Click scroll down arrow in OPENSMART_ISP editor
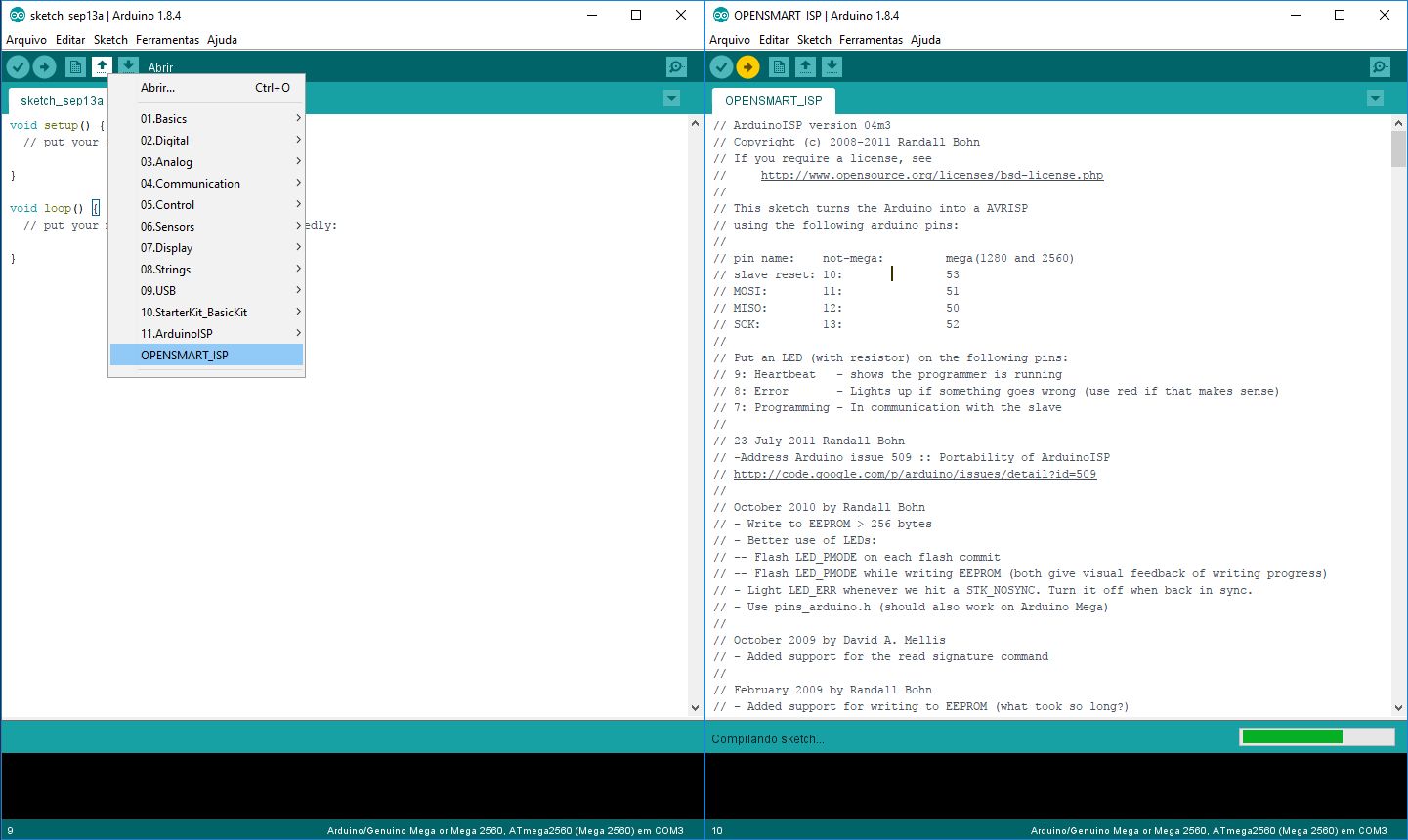 pyautogui.click(x=1398, y=708)
